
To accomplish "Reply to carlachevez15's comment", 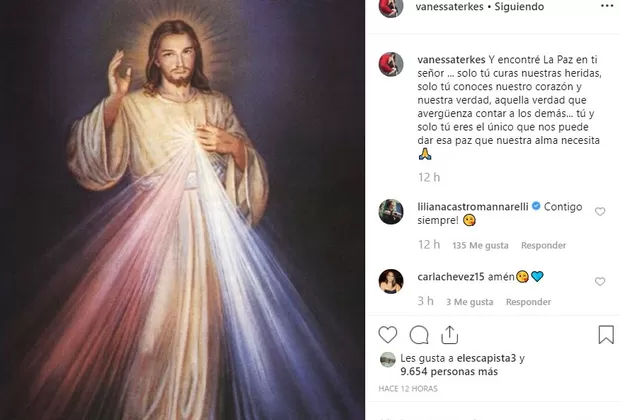I will coord(528,302).
